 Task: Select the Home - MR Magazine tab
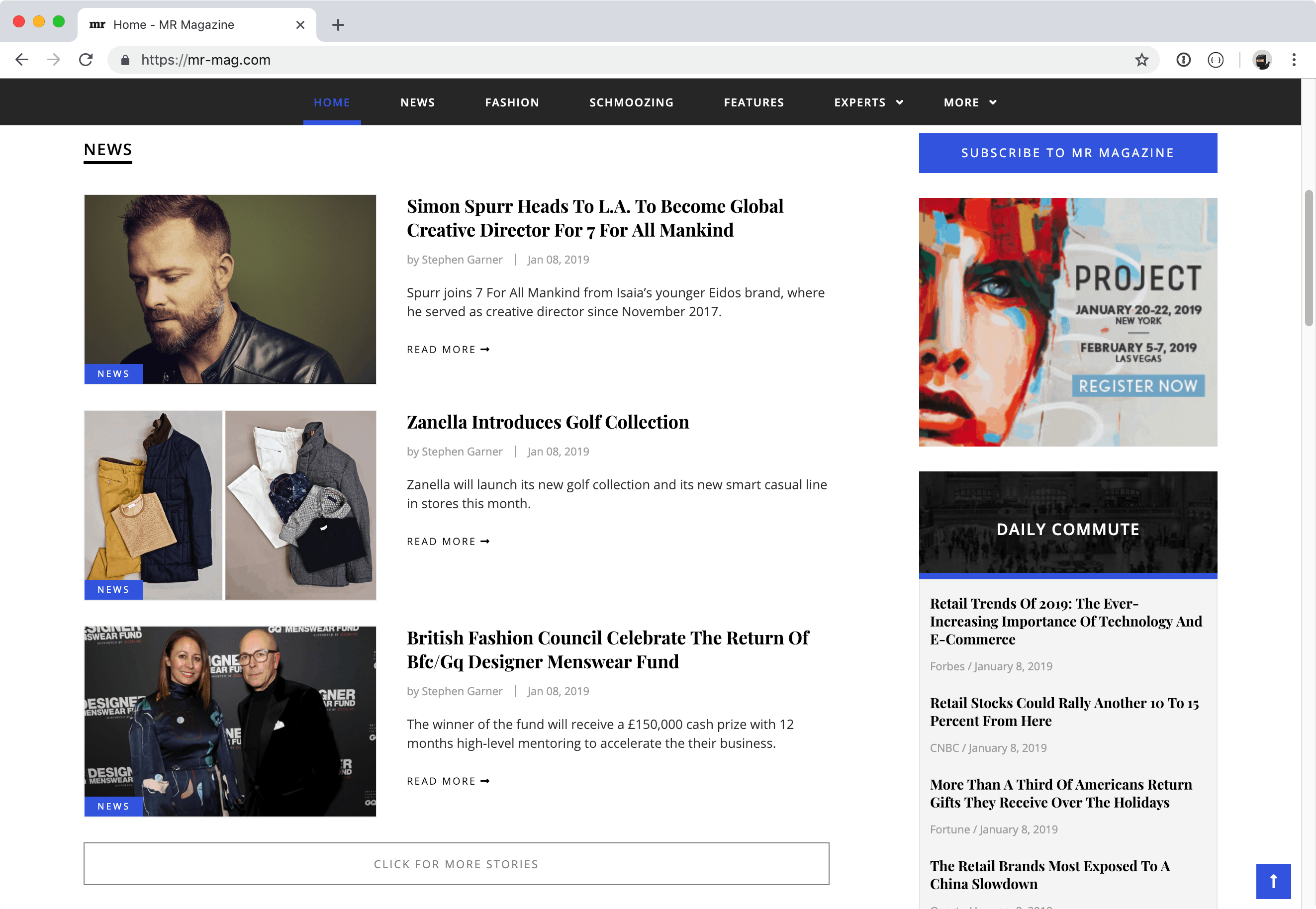click(196, 24)
